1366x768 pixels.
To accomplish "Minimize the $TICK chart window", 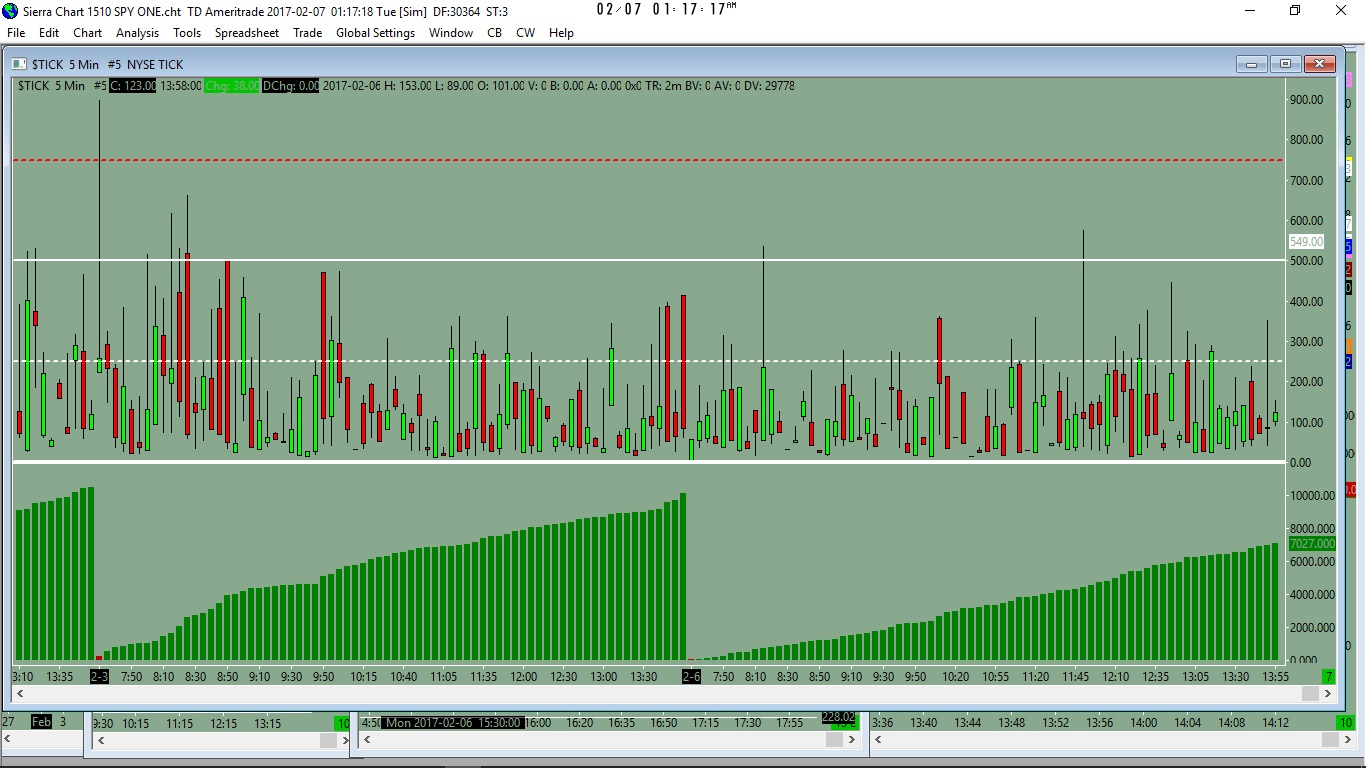I will click(1251, 64).
